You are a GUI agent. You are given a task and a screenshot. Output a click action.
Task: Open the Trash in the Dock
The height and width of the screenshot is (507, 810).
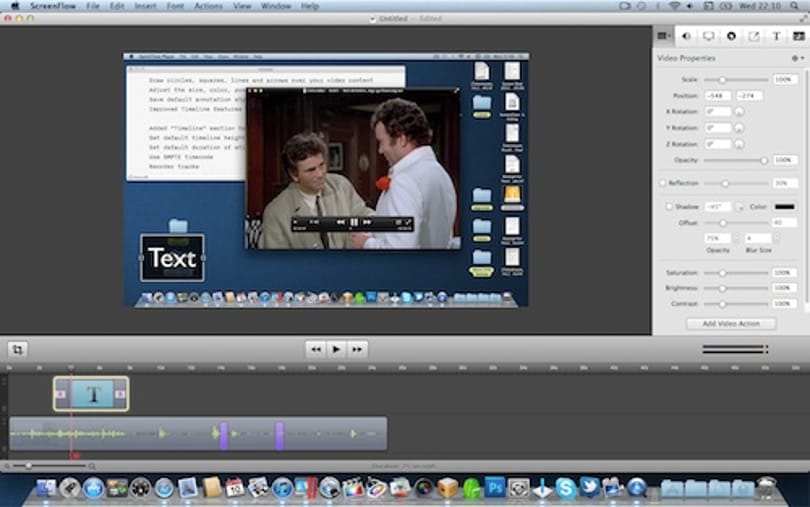(767, 487)
